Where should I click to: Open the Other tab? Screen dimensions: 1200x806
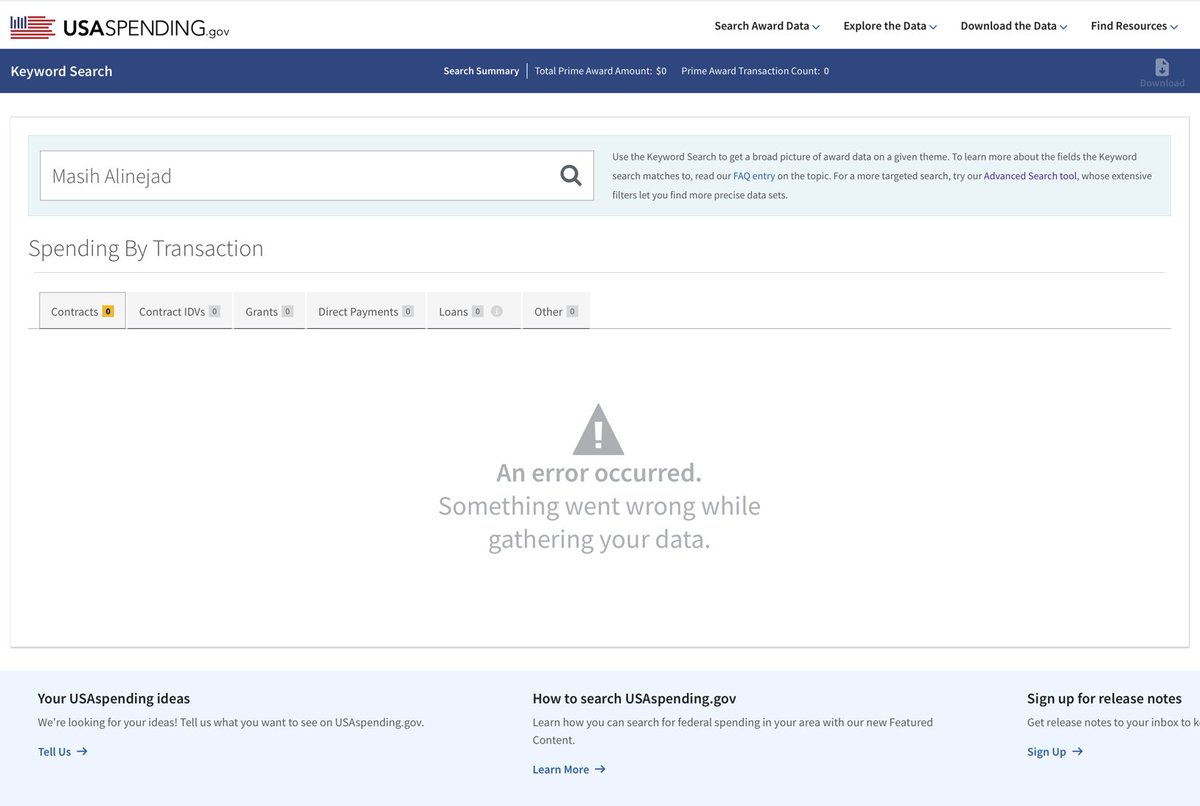coord(556,311)
